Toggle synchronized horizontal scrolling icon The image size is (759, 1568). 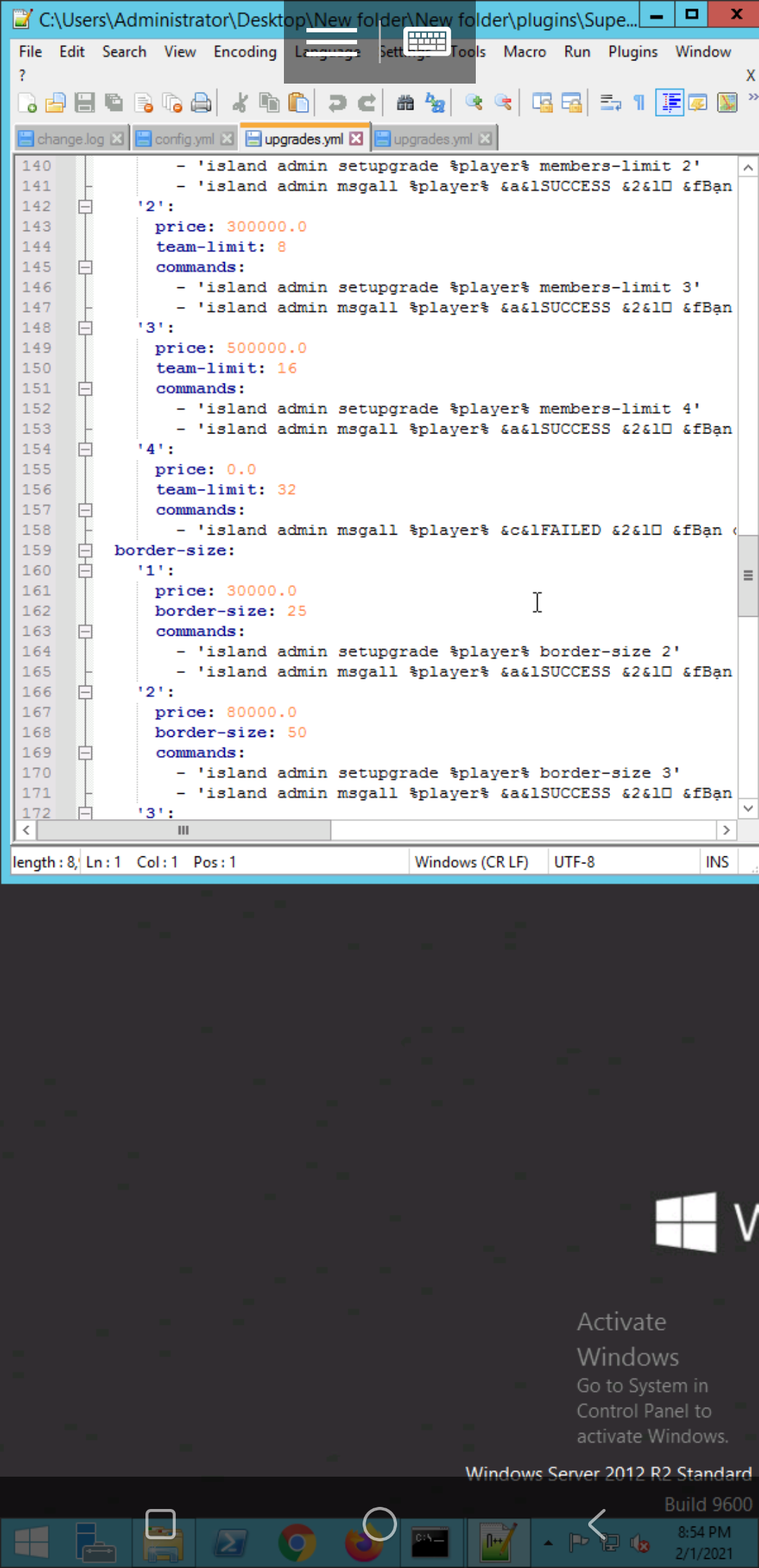(x=571, y=103)
